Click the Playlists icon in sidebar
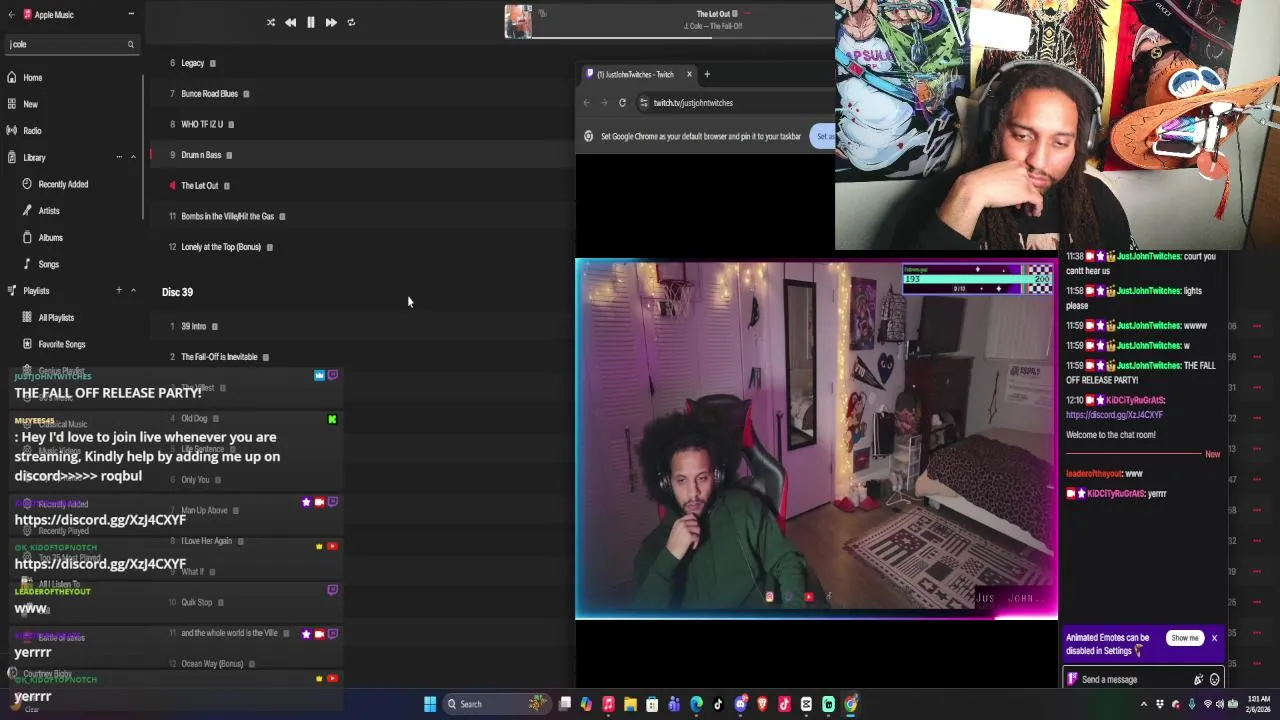 (x=11, y=291)
